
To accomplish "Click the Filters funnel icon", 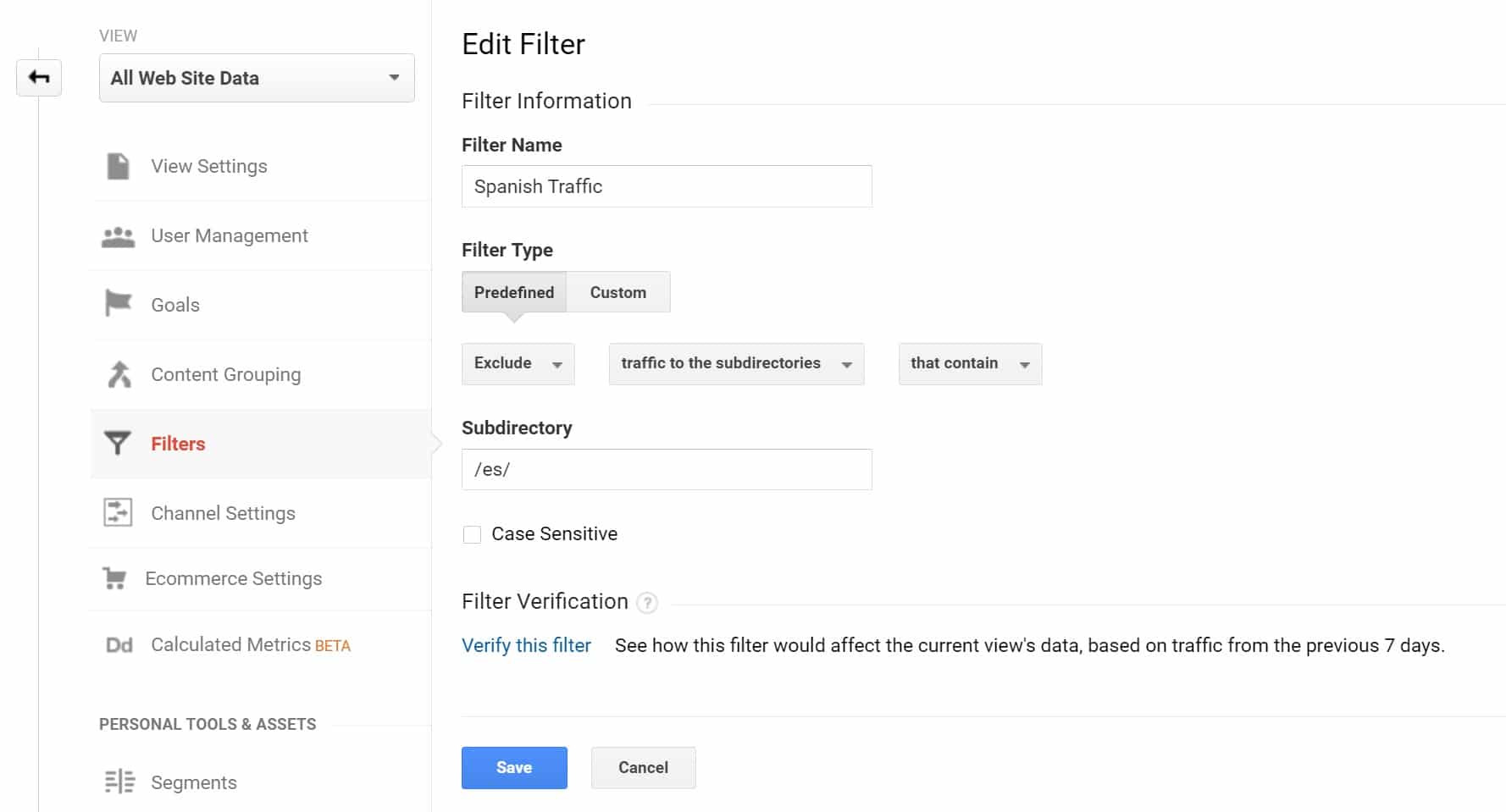I will coord(118,443).
